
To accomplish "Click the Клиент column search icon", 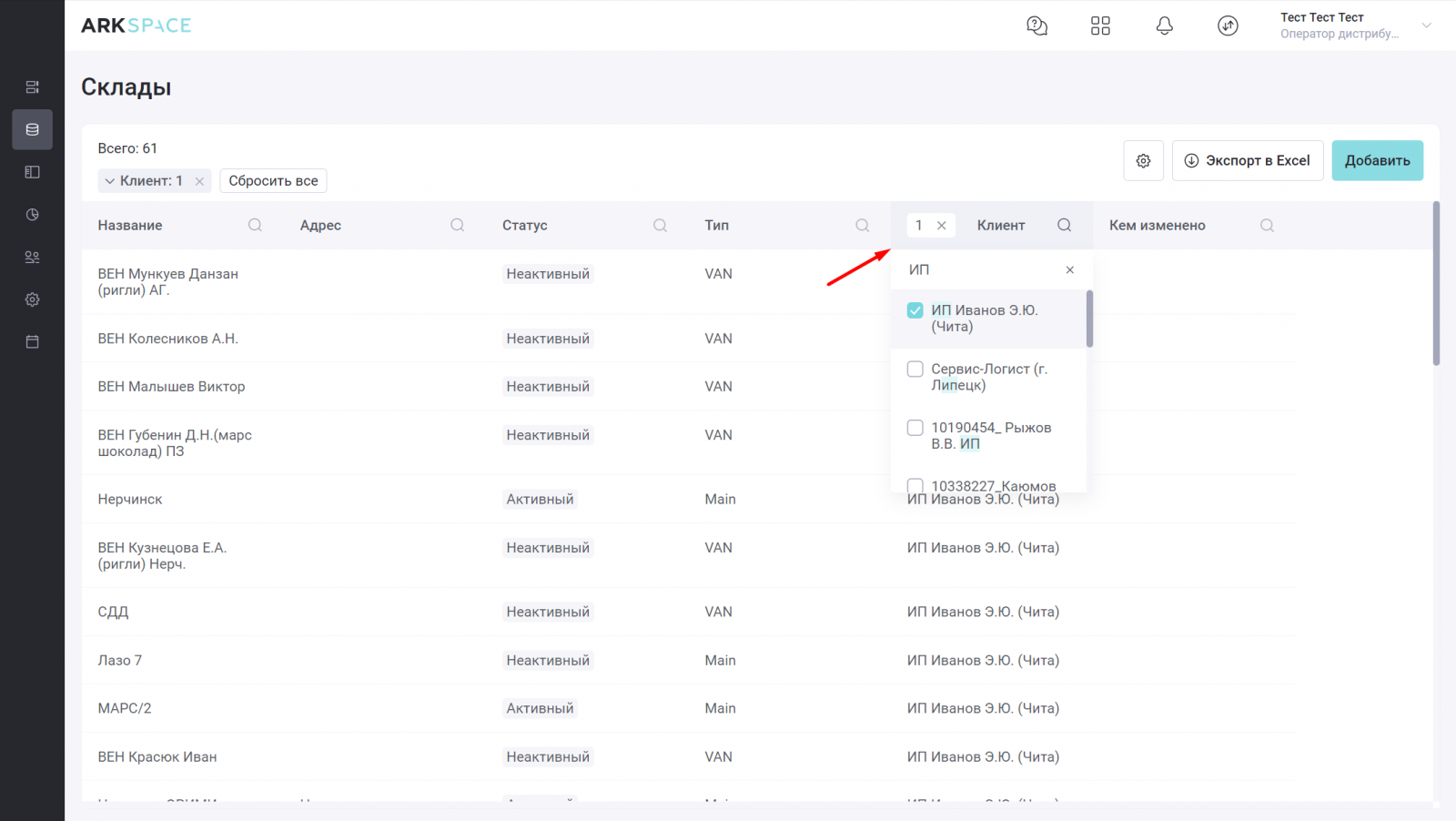I will (x=1064, y=225).
